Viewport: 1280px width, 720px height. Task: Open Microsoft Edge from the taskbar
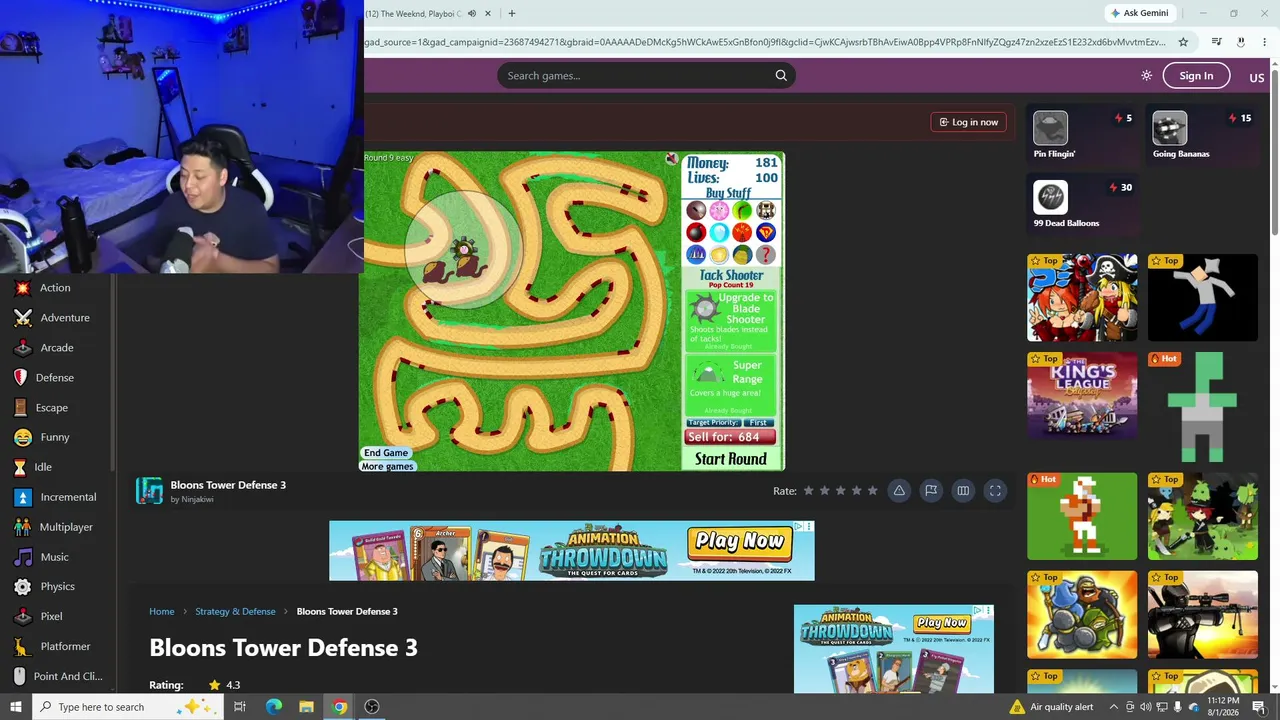(274, 707)
